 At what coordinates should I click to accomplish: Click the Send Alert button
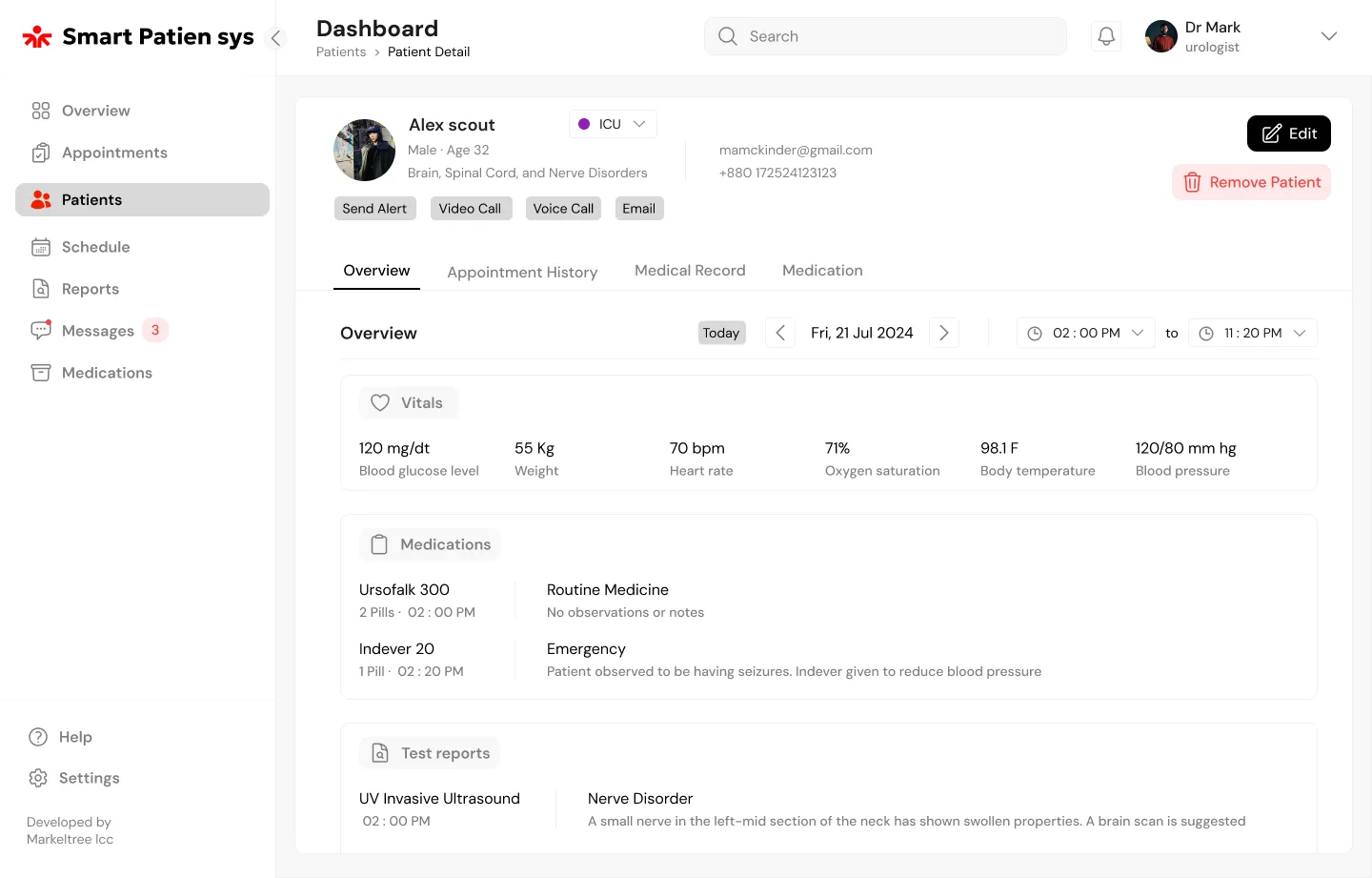coord(374,209)
